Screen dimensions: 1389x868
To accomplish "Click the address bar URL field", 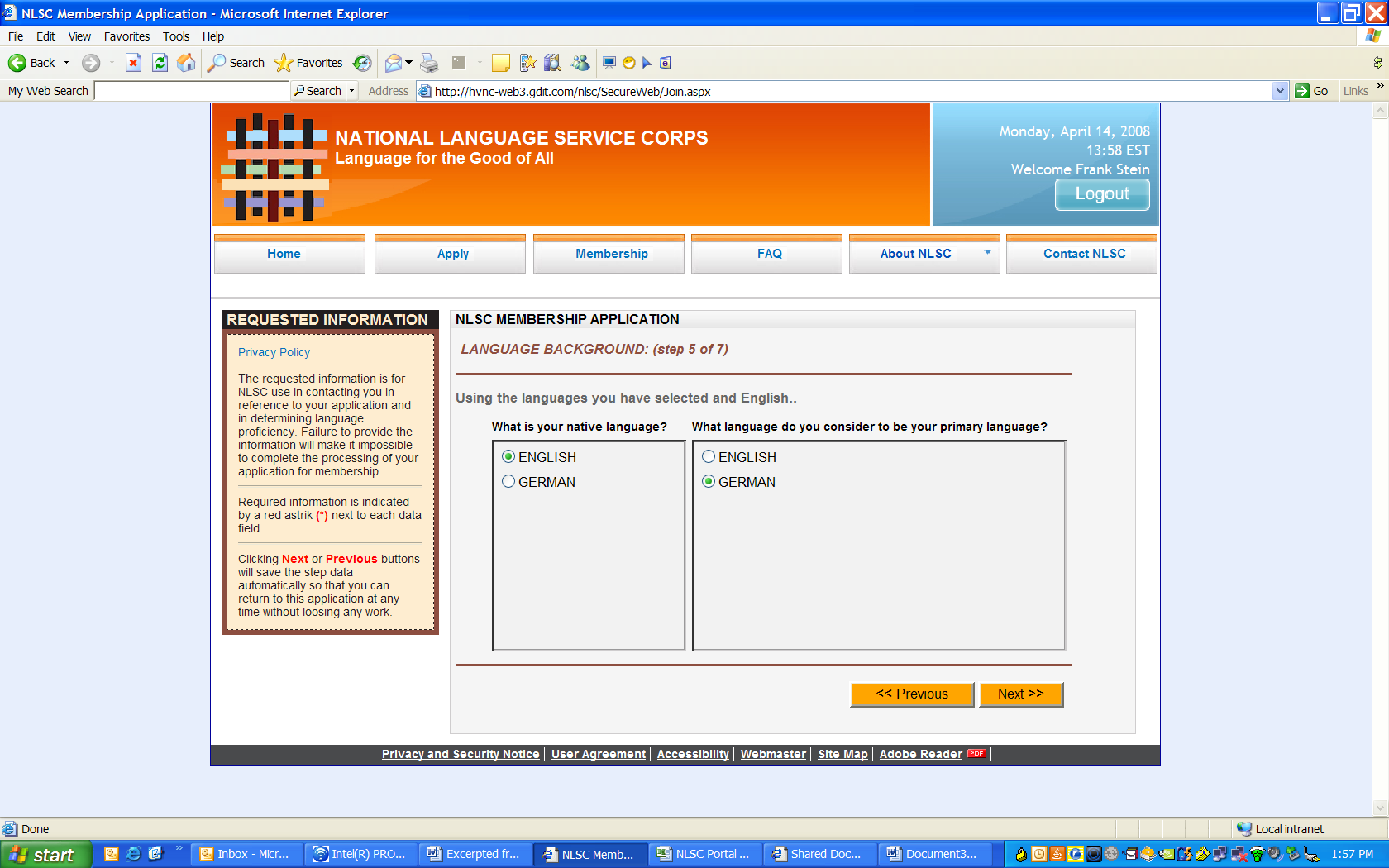I will coord(852,91).
